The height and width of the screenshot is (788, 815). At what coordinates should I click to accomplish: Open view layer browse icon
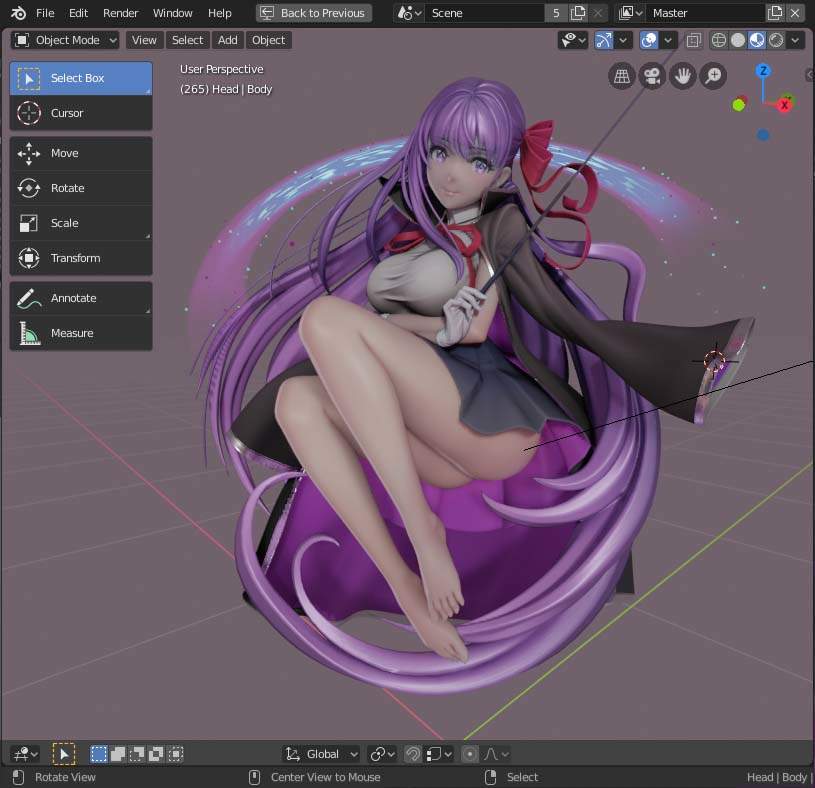(631, 13)
